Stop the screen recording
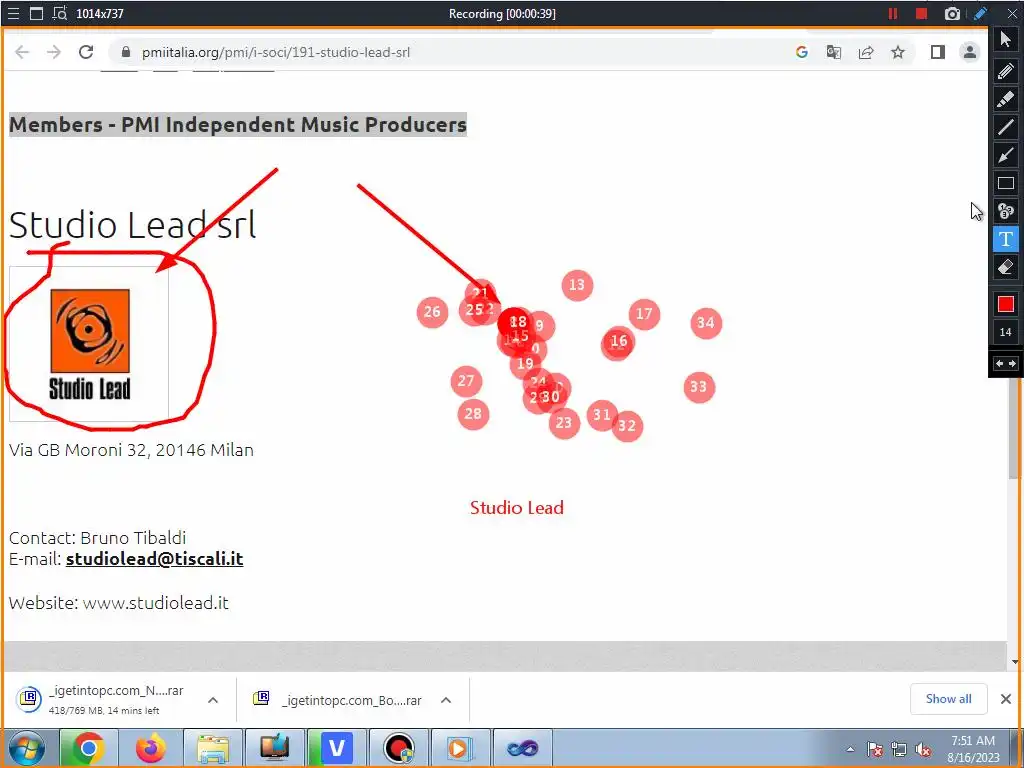 (921, 14)
